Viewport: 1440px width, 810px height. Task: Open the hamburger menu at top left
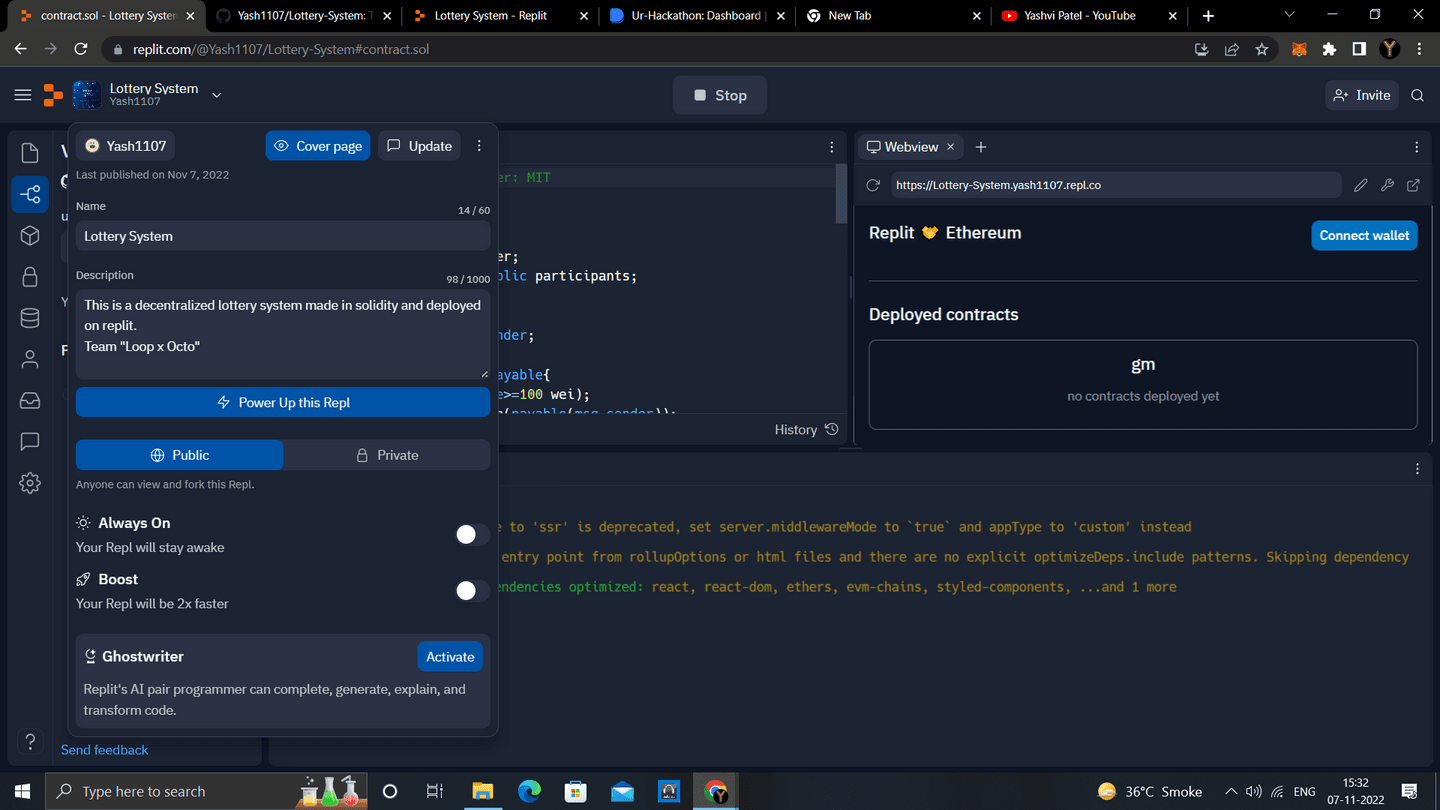[x=22, y=95]
